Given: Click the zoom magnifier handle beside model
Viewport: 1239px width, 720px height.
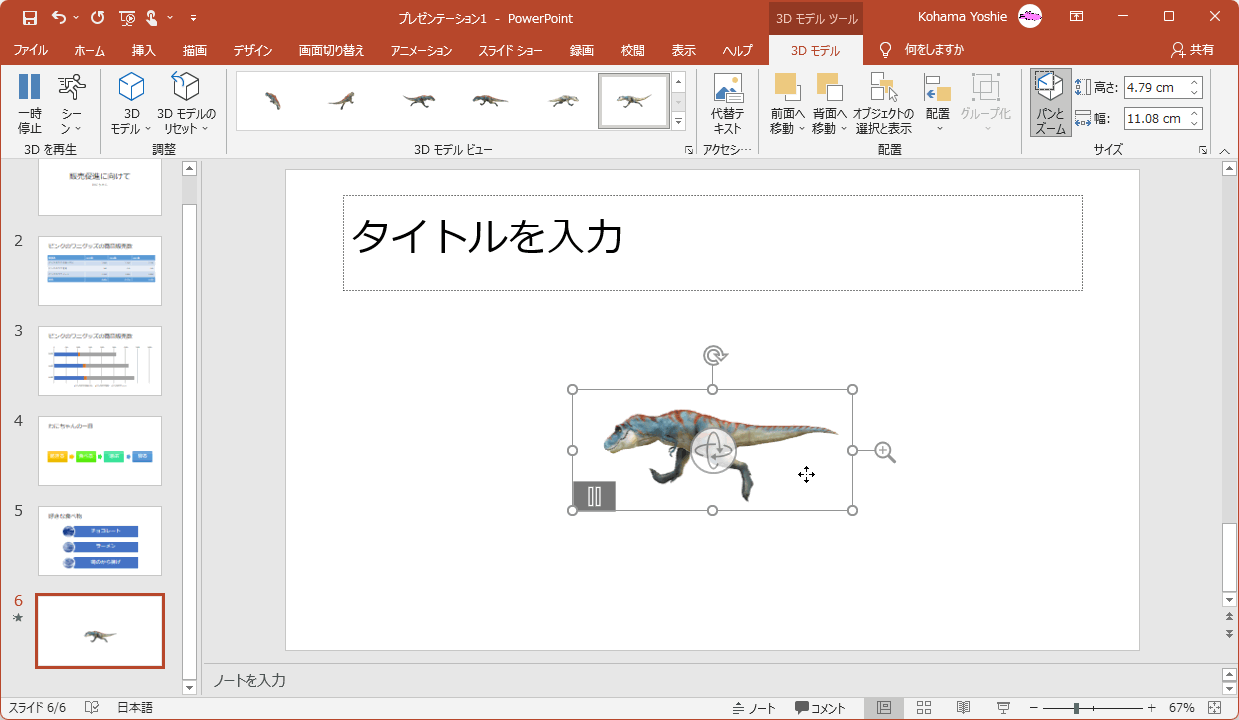Looking at the screenshot, I should point(885,452).
